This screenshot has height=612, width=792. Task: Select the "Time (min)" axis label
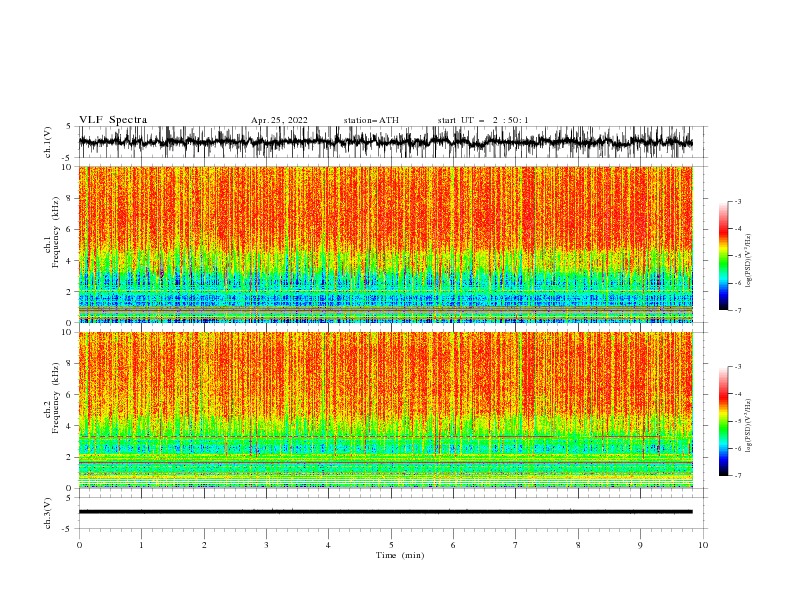(400, 555)
